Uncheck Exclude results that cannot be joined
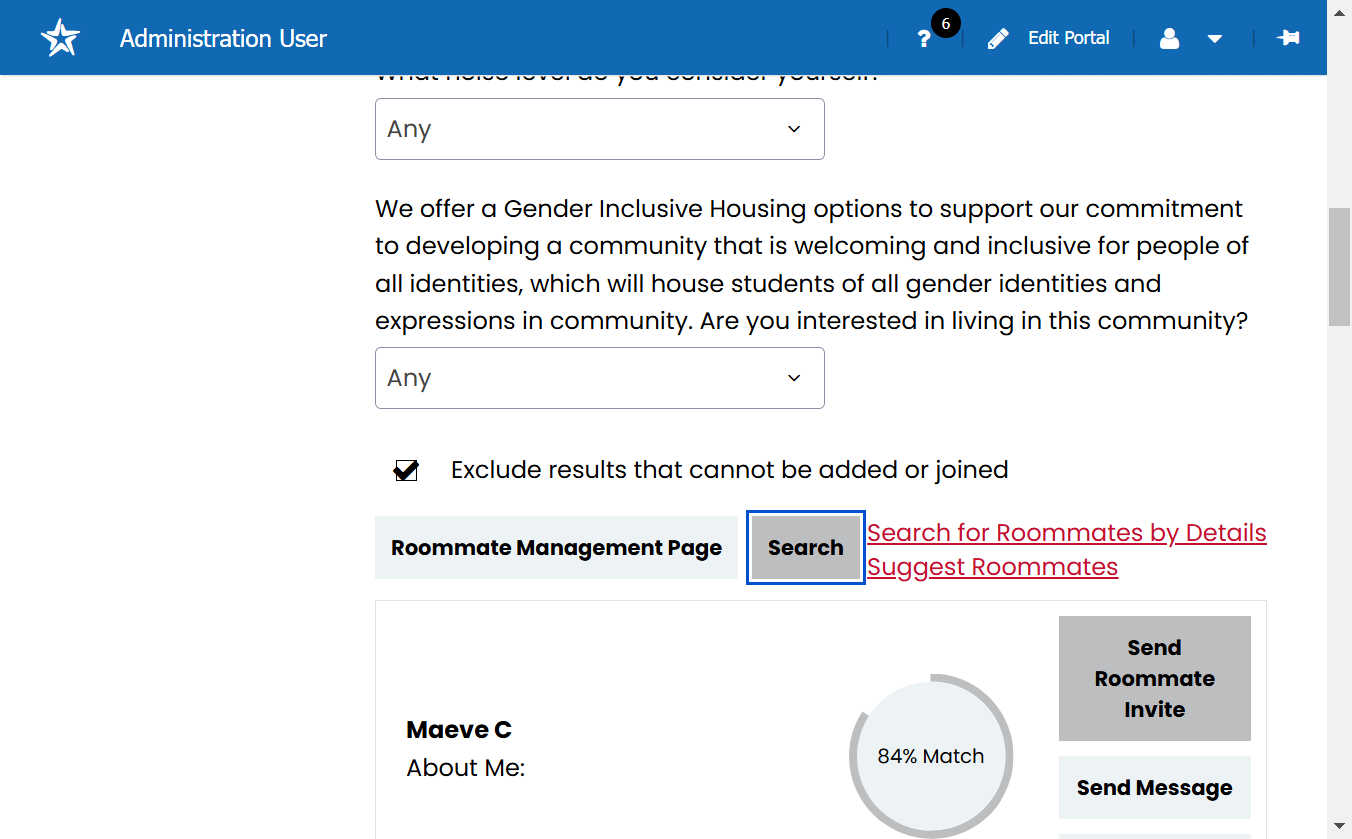The height and width of the screenshot is (839, 1352). (406, 470)
